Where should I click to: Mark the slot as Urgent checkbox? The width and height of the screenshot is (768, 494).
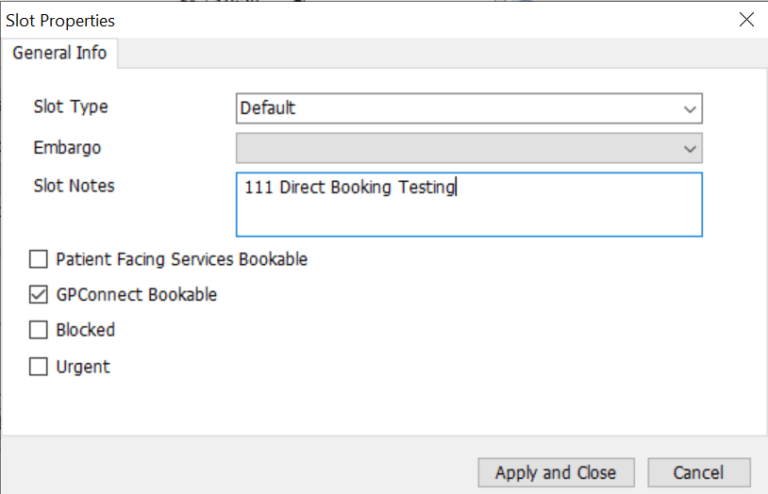pos(39,367)
